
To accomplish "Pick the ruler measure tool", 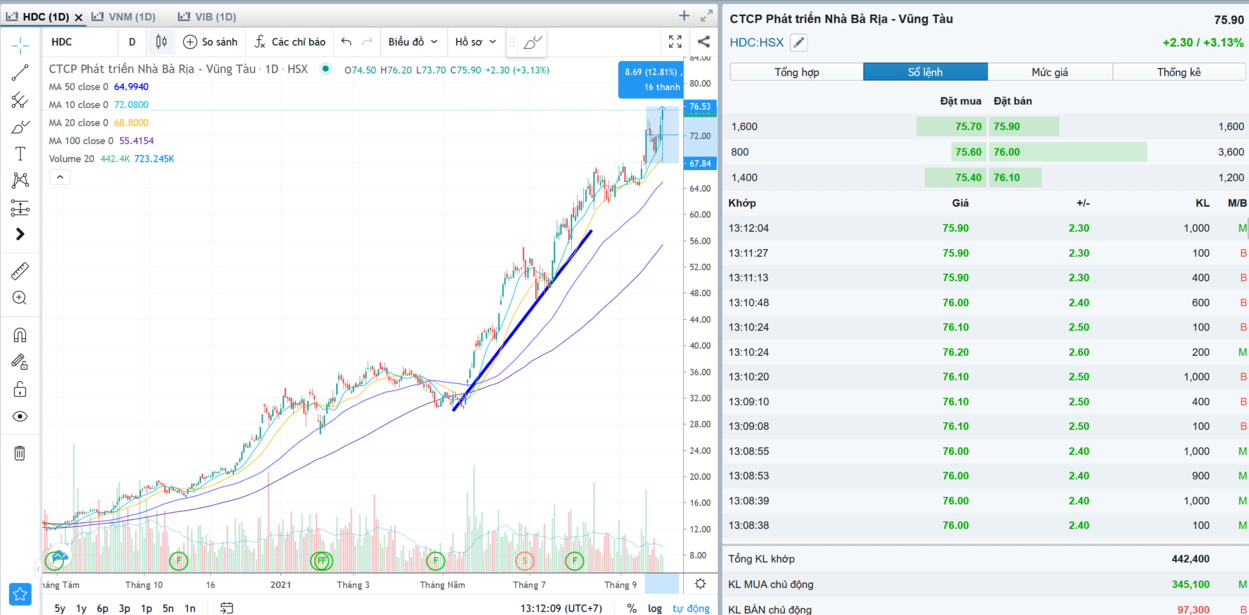I will 20,271.
